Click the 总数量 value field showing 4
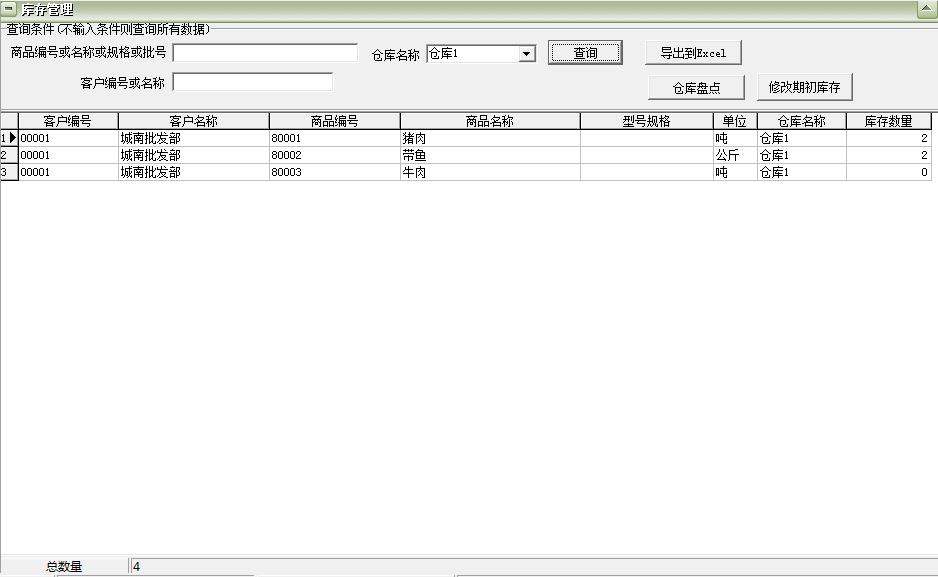This screenshot has width=938, height=577. tap(532, 566)
